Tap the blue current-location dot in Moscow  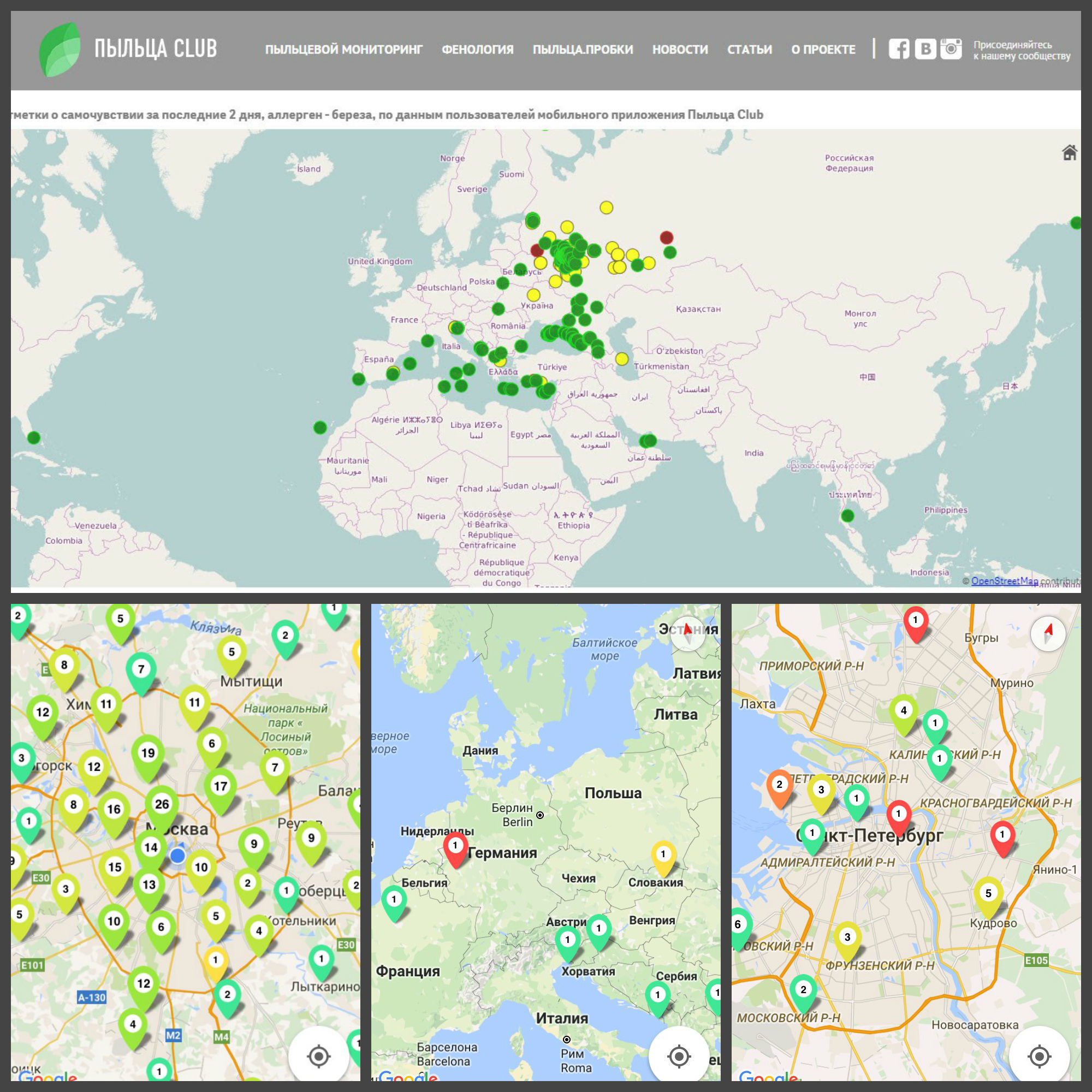click(177, 855)
